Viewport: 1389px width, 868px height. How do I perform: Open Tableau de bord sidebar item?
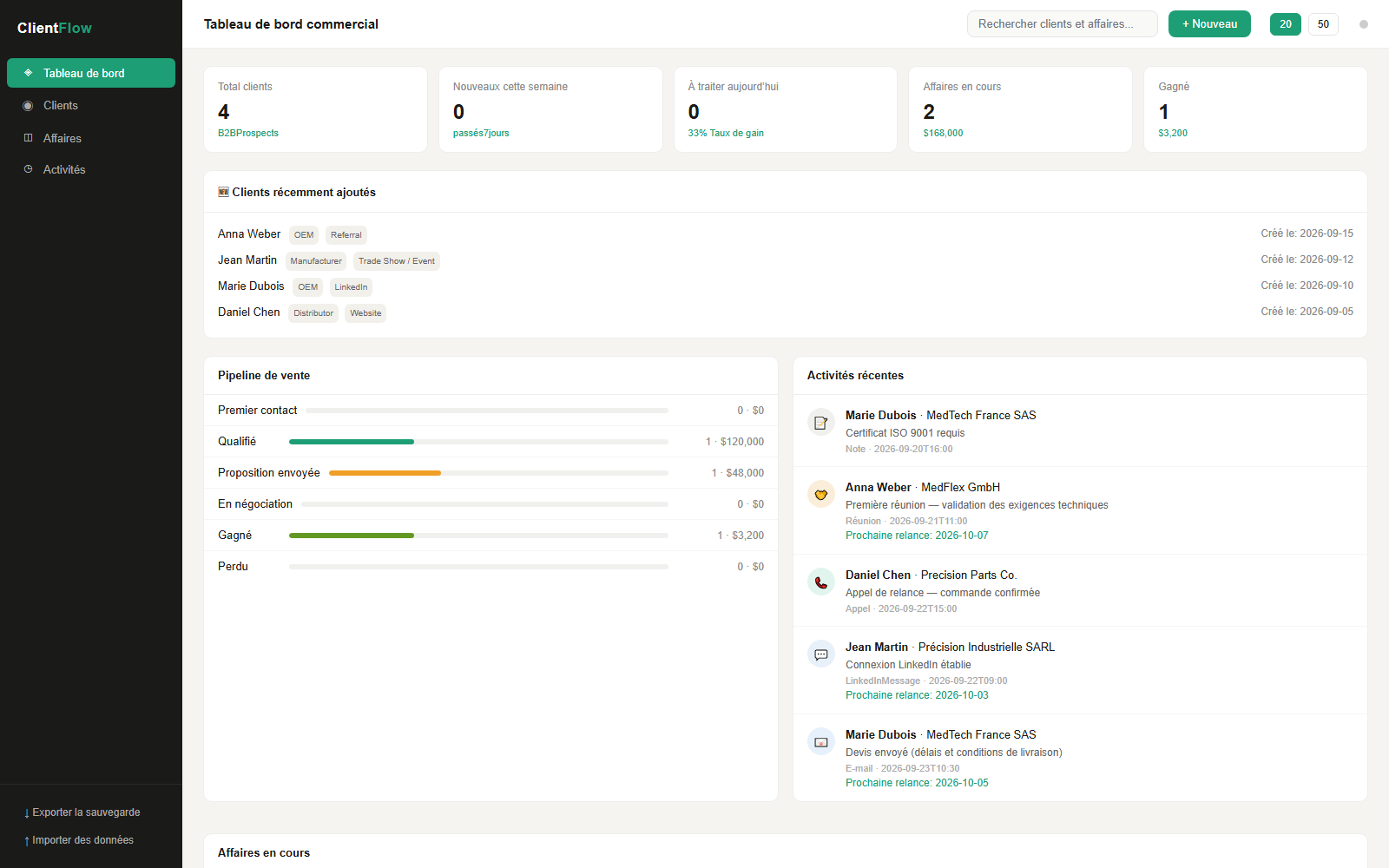[x=91, y=73]
